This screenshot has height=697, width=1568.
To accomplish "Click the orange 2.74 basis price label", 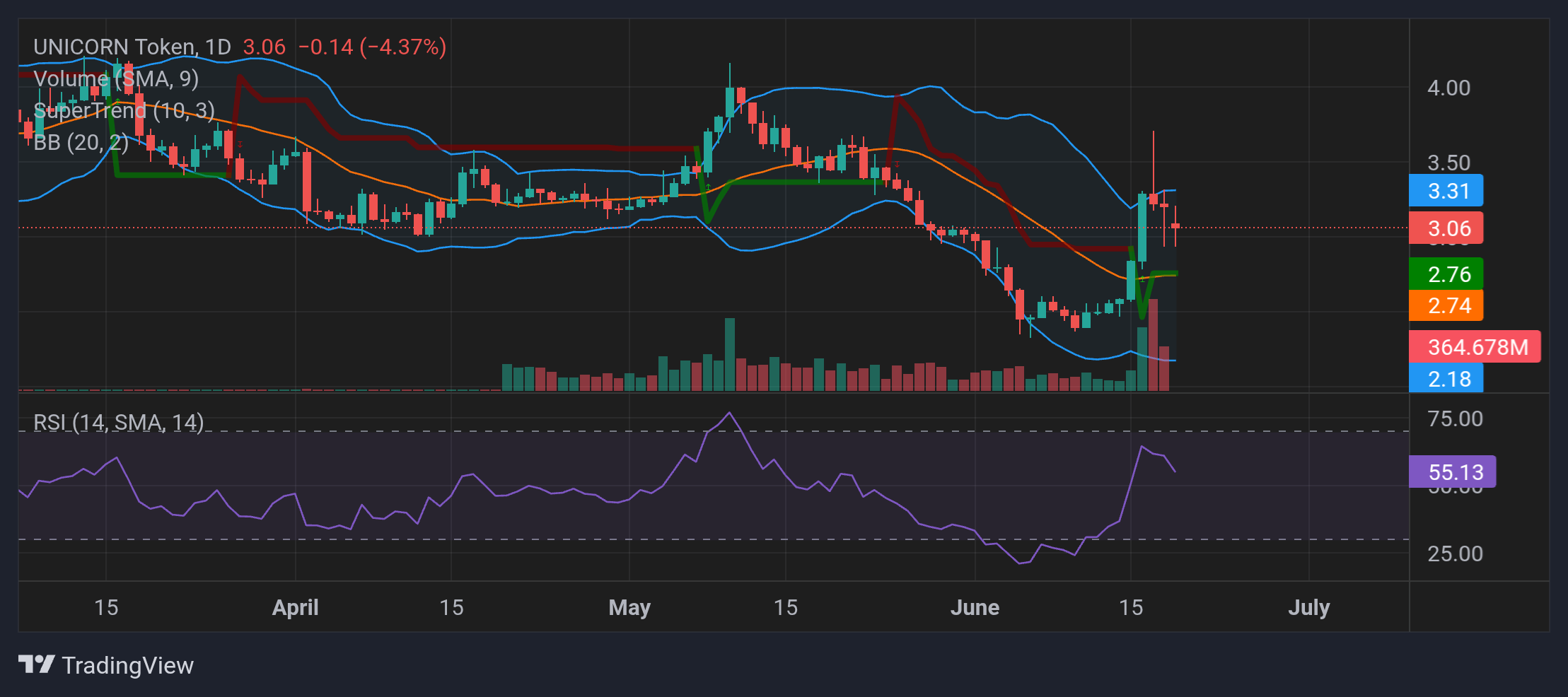I will 1446,305.
